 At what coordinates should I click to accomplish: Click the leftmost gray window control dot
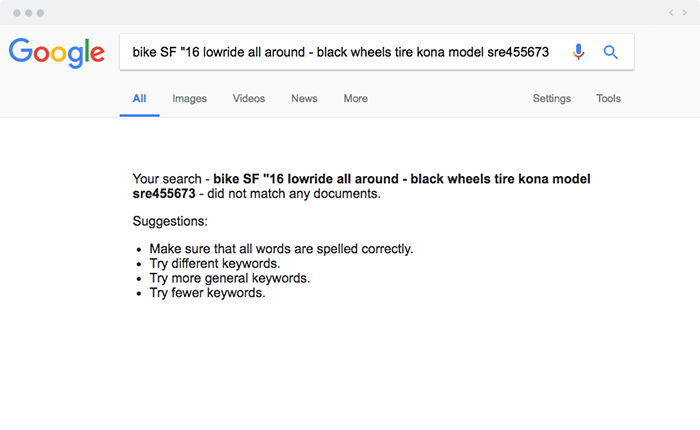pos(17,13)
